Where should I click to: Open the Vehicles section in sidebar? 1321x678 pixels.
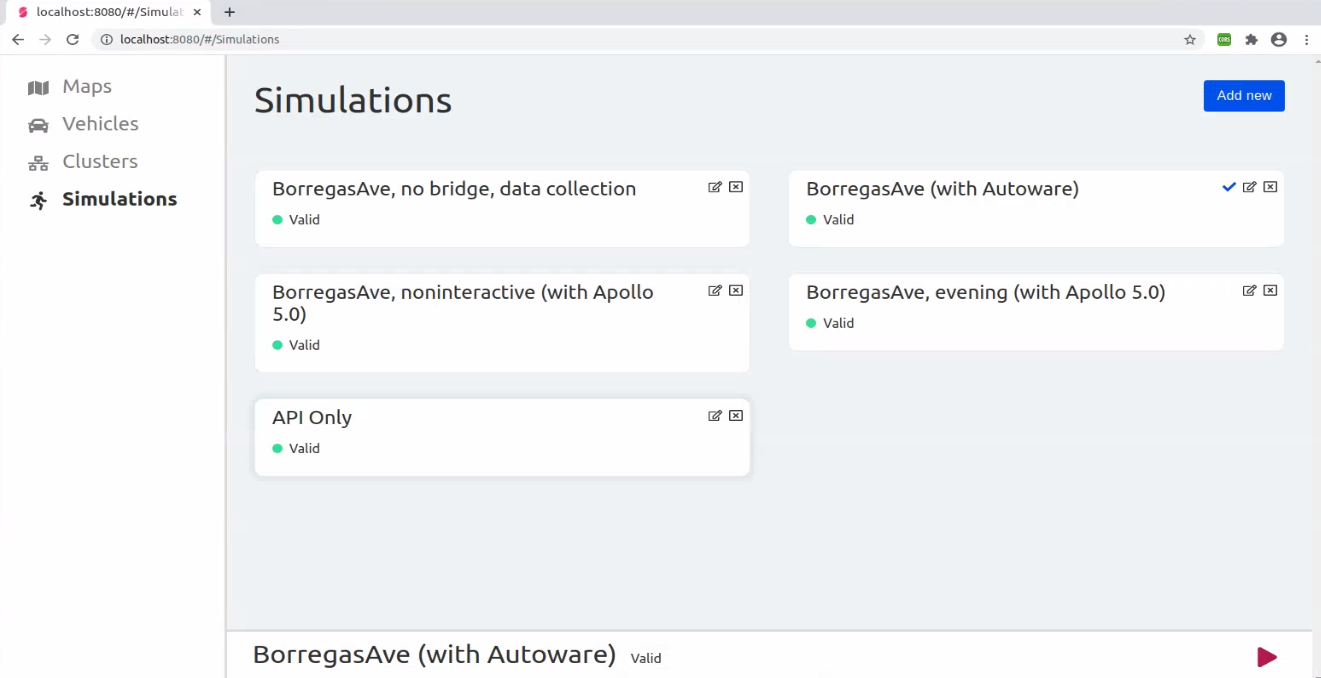click(100, 124)
